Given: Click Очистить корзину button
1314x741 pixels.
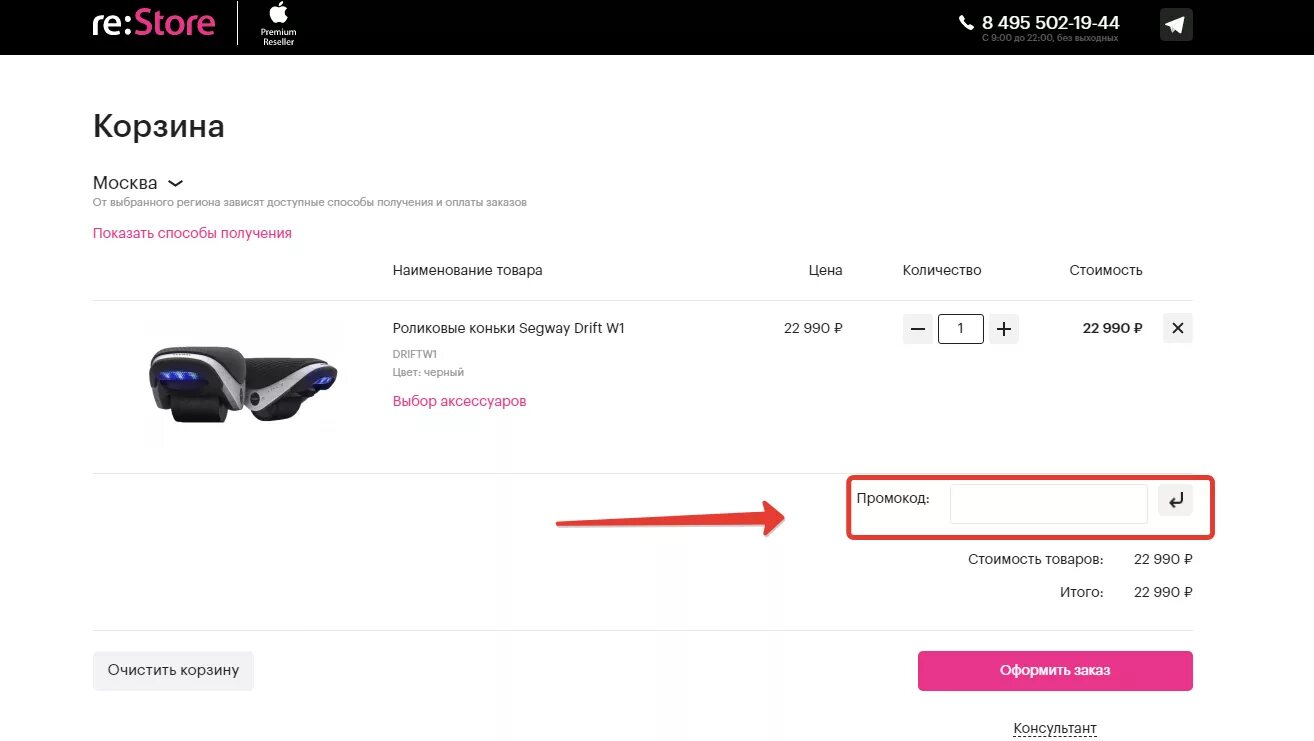Looking at the screenshot, I should coord(173,671).
